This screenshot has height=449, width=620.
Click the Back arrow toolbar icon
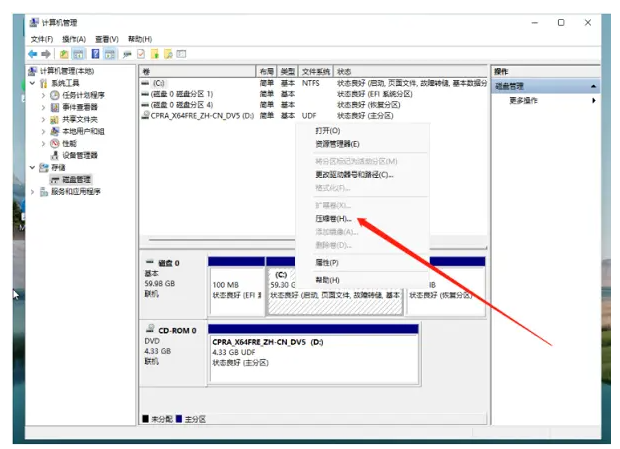[33, 53]
